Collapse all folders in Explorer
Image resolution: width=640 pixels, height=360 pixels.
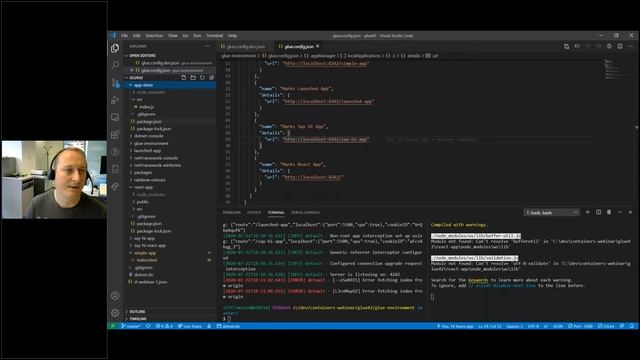click(211, 78)
